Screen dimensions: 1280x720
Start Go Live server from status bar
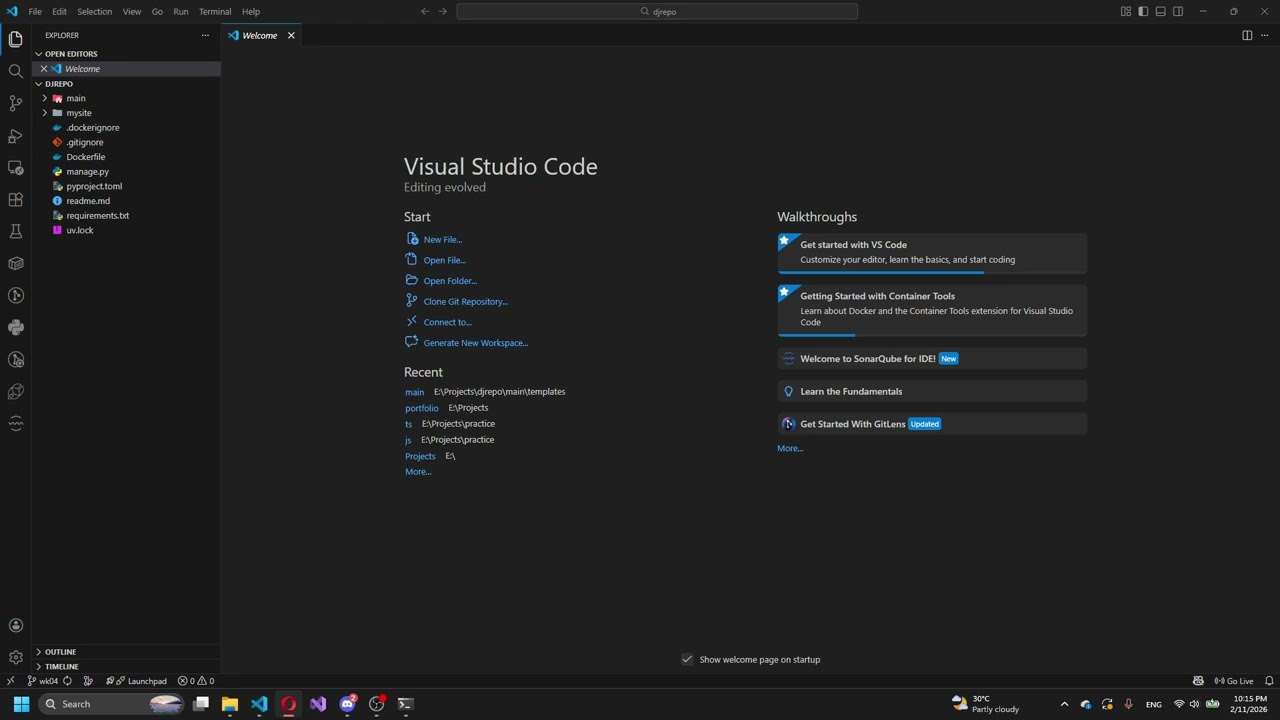pos(1234,681)
